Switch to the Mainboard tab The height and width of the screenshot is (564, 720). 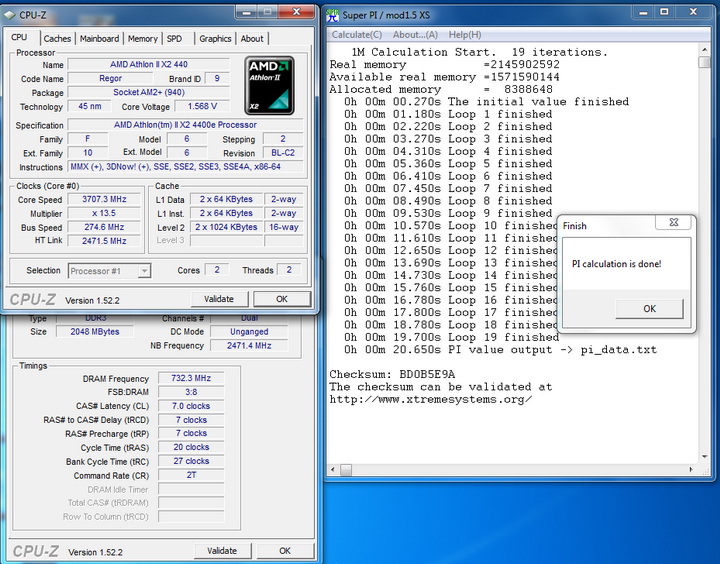point(99,39)
